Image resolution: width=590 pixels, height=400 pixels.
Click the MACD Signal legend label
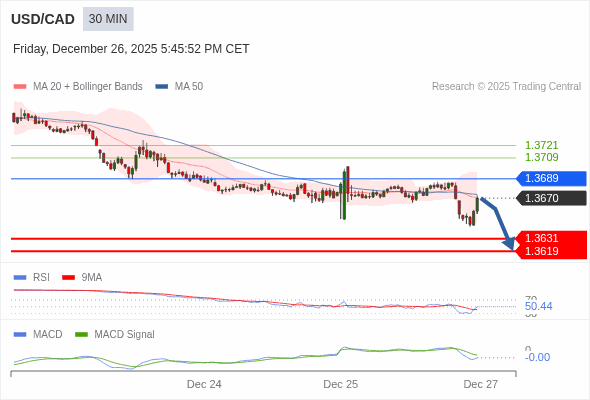[124, 335]
